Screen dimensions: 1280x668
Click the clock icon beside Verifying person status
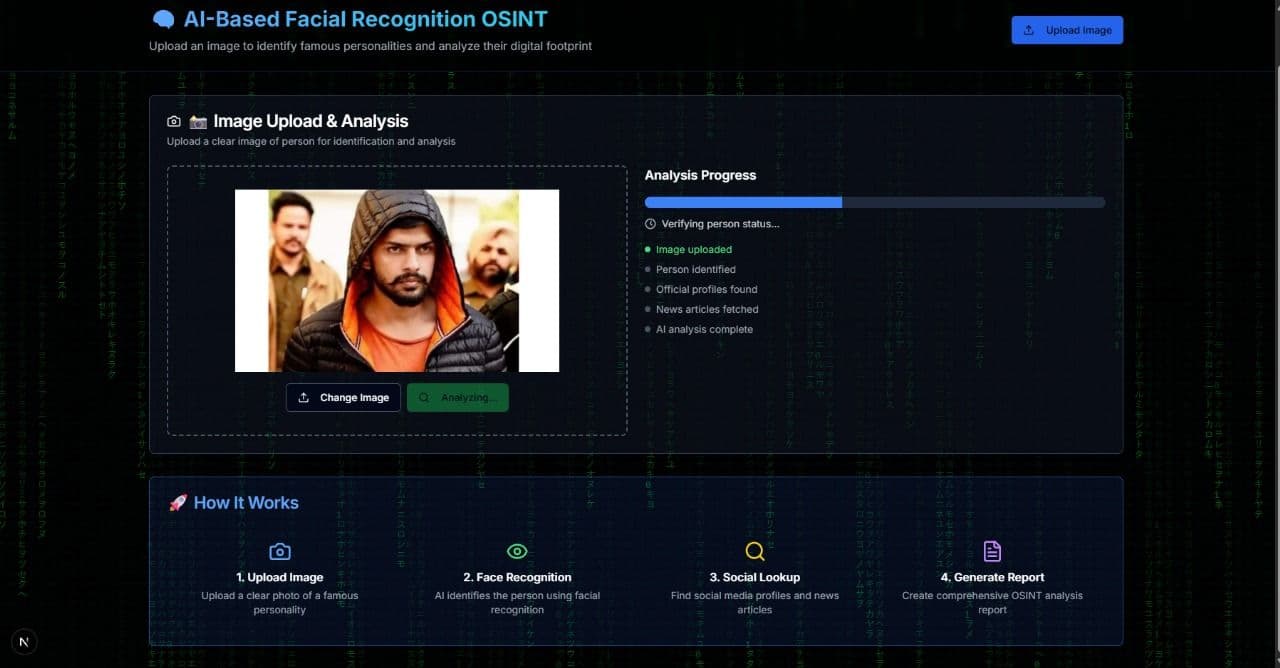(x=651, y=224)
